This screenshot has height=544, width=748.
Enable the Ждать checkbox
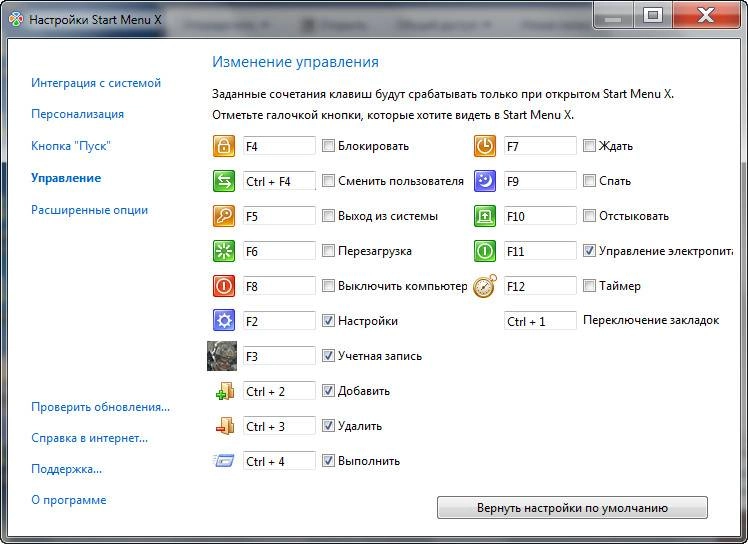589,146
